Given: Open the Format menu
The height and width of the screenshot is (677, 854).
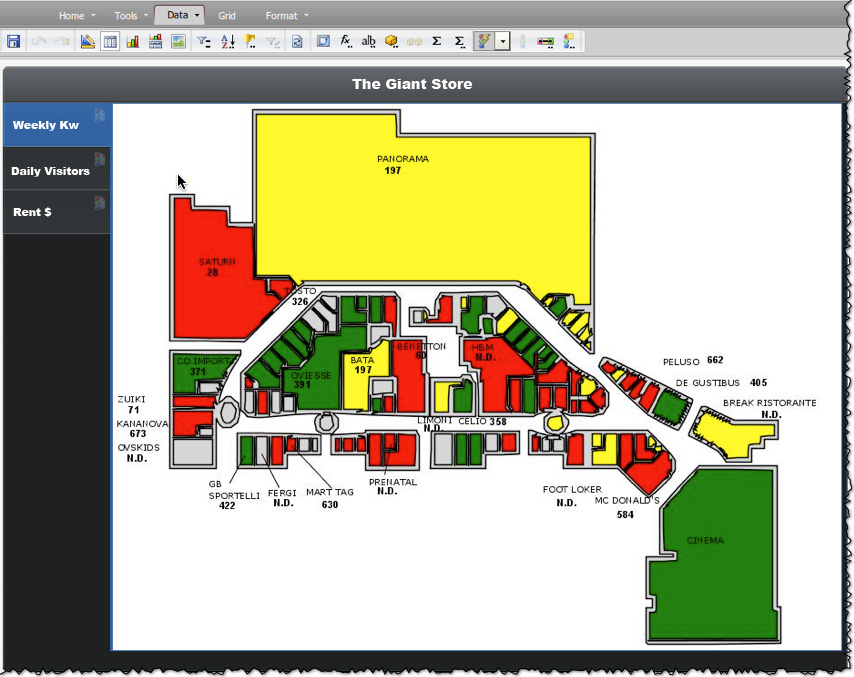Looking at the screenshot, I should tap(282, 16).
